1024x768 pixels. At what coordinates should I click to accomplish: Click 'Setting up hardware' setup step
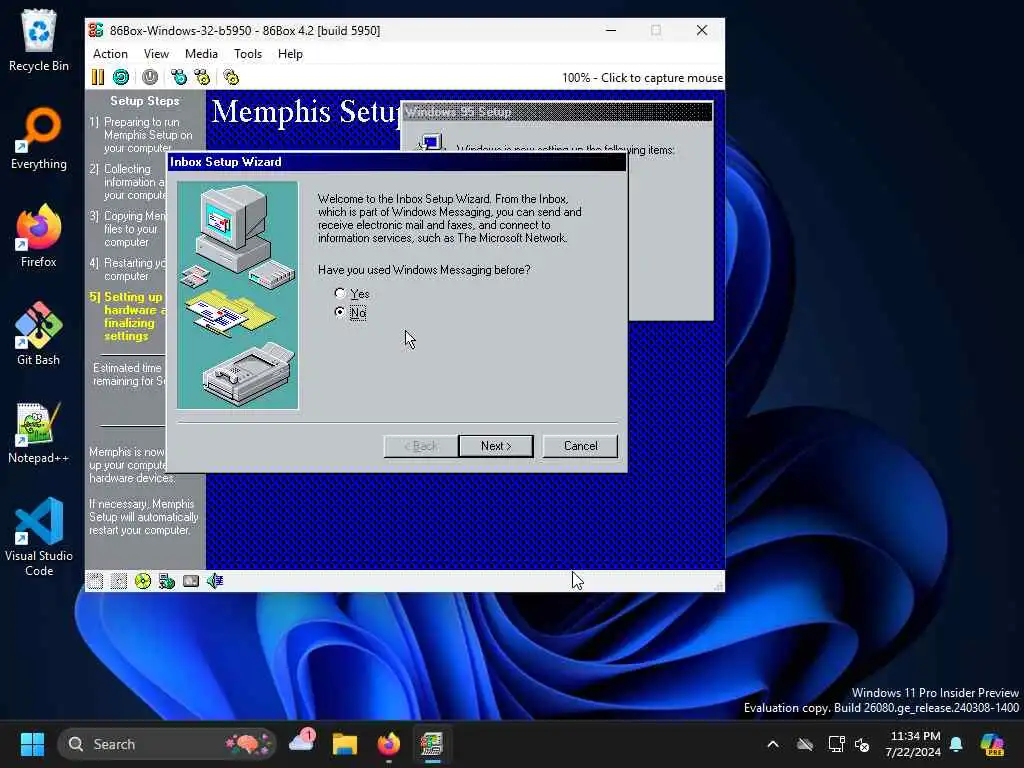click(x=127, y=316)
